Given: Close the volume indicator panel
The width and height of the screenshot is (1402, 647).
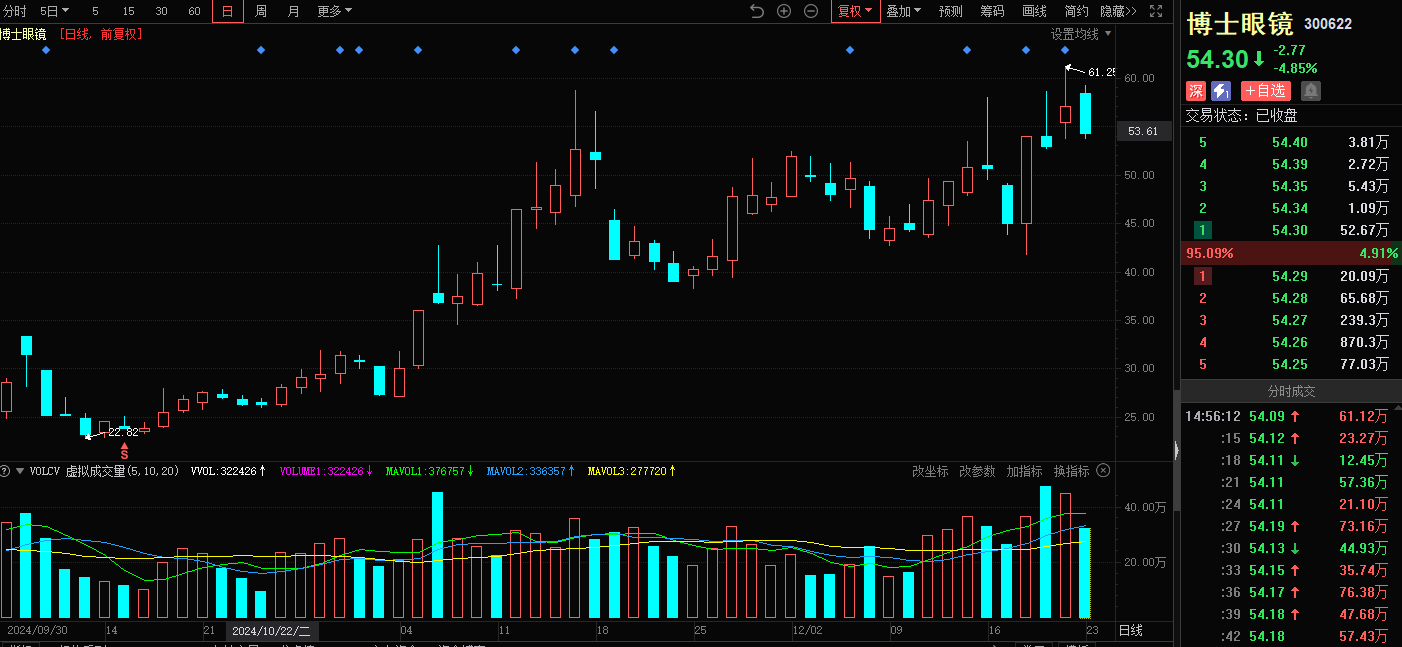Looking at the screenshot, I should [x=1103, y=470].
